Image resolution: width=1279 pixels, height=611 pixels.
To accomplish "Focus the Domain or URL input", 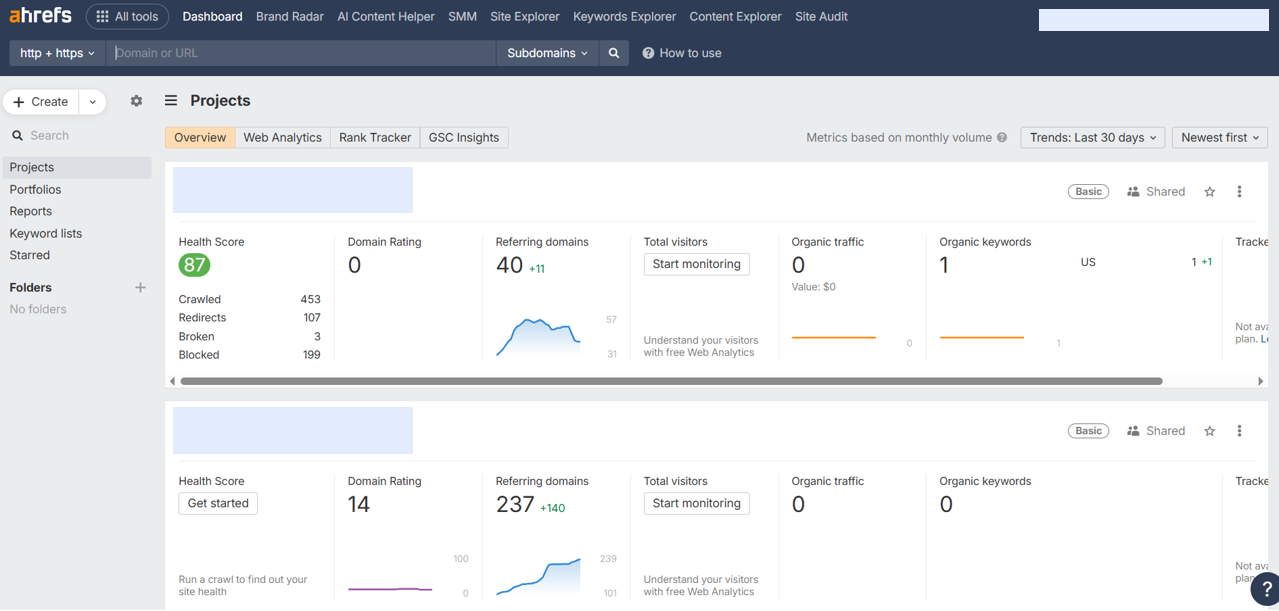I will [301, 53].
